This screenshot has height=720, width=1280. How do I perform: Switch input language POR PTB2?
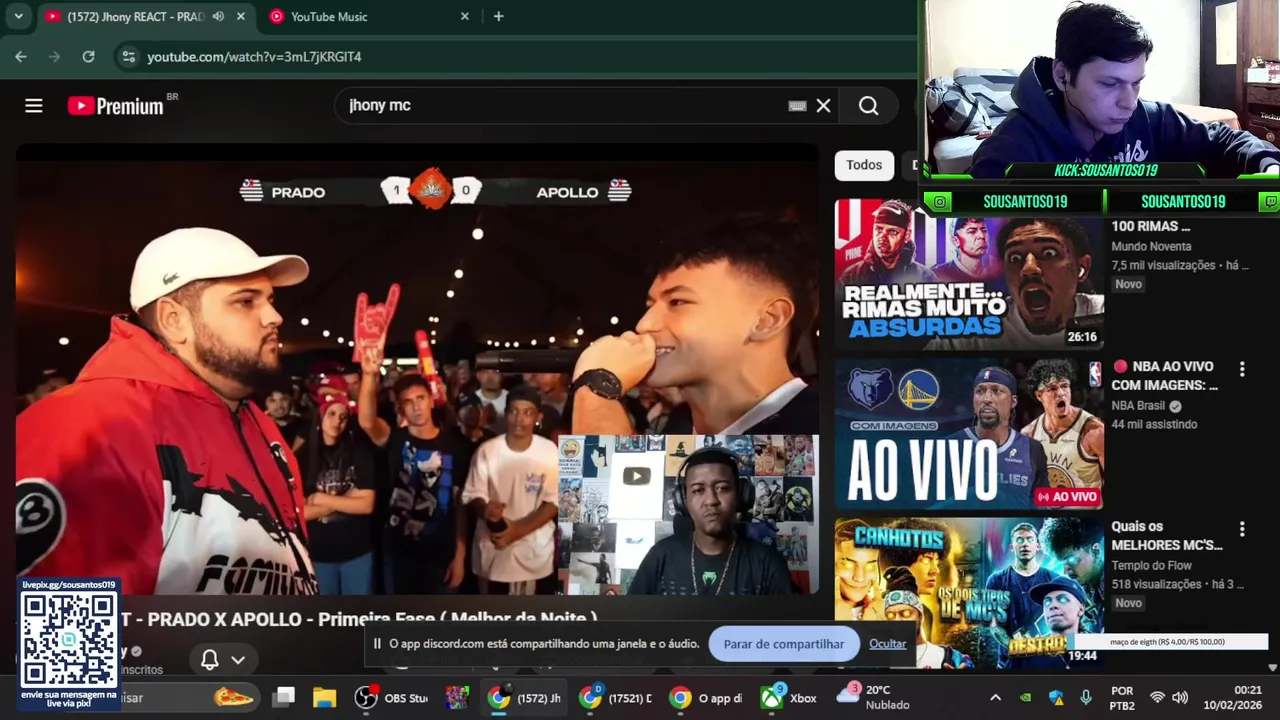1122,698
